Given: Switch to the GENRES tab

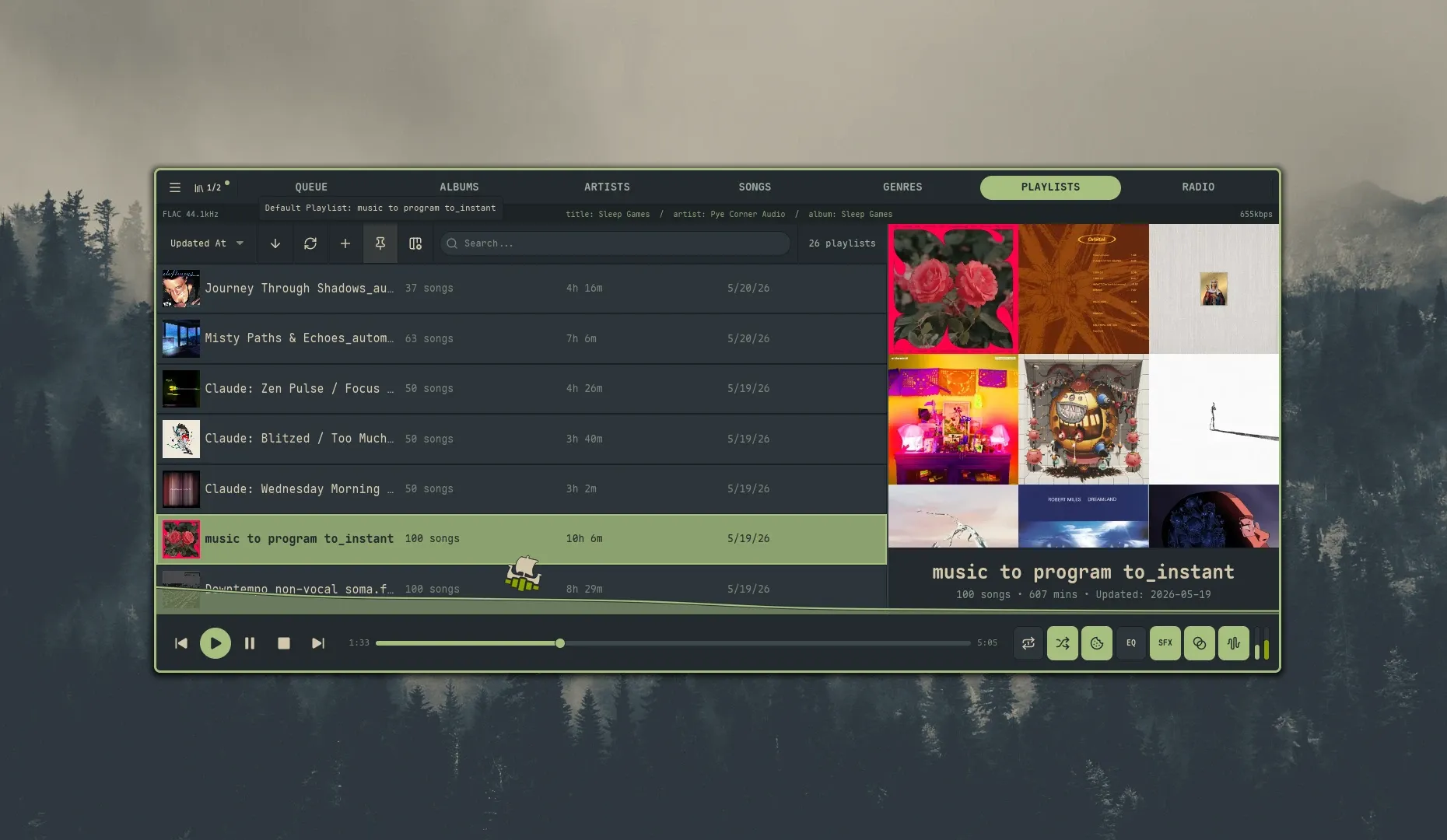Looking at the screenshot, I should [902, 187].
